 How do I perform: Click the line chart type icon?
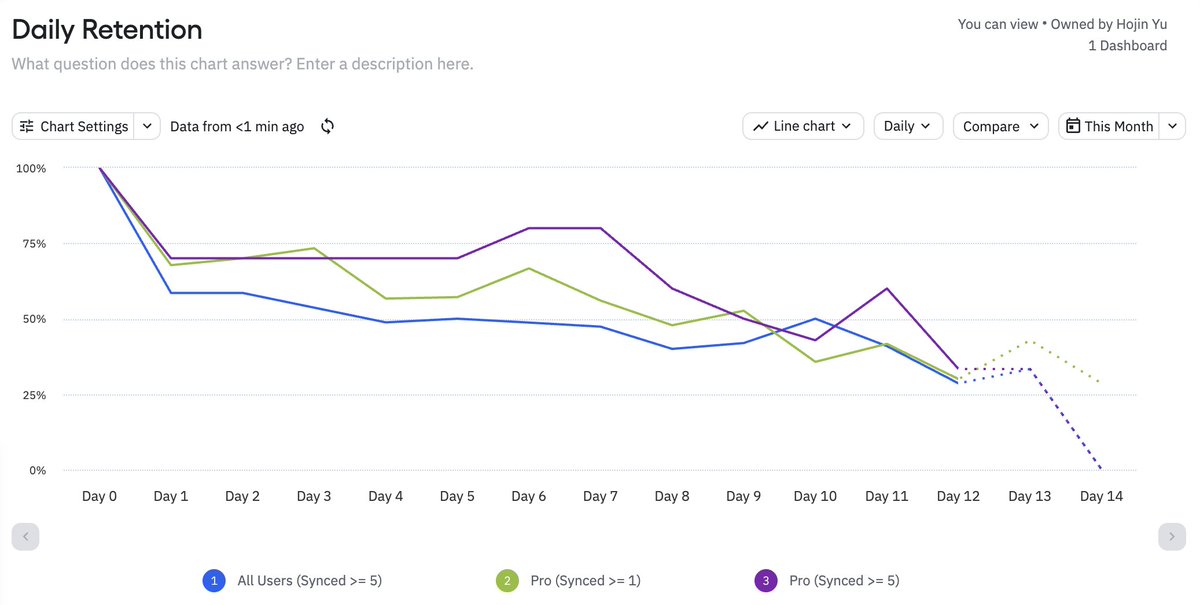click(x=761, y=126)
